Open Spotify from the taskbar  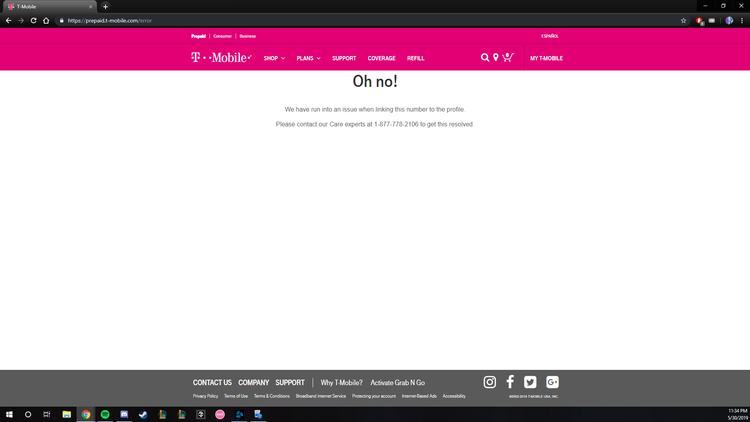click(105, 414)
